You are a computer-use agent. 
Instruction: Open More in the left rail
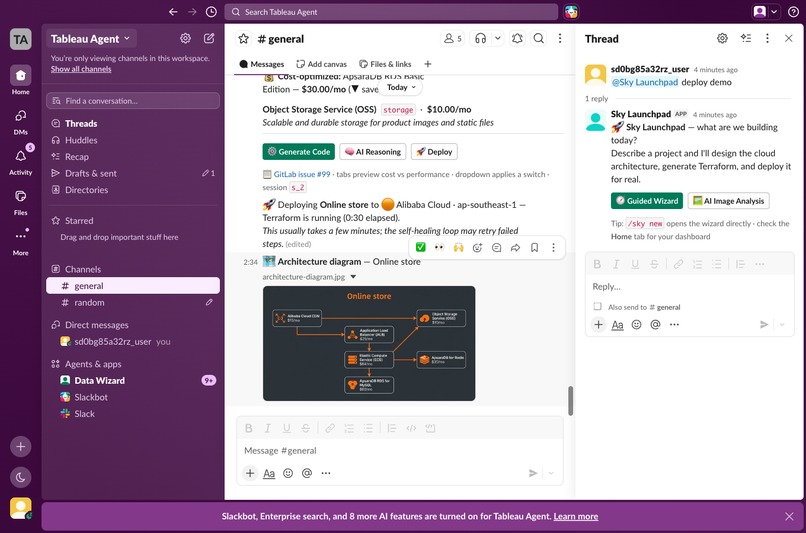(21, 242)
